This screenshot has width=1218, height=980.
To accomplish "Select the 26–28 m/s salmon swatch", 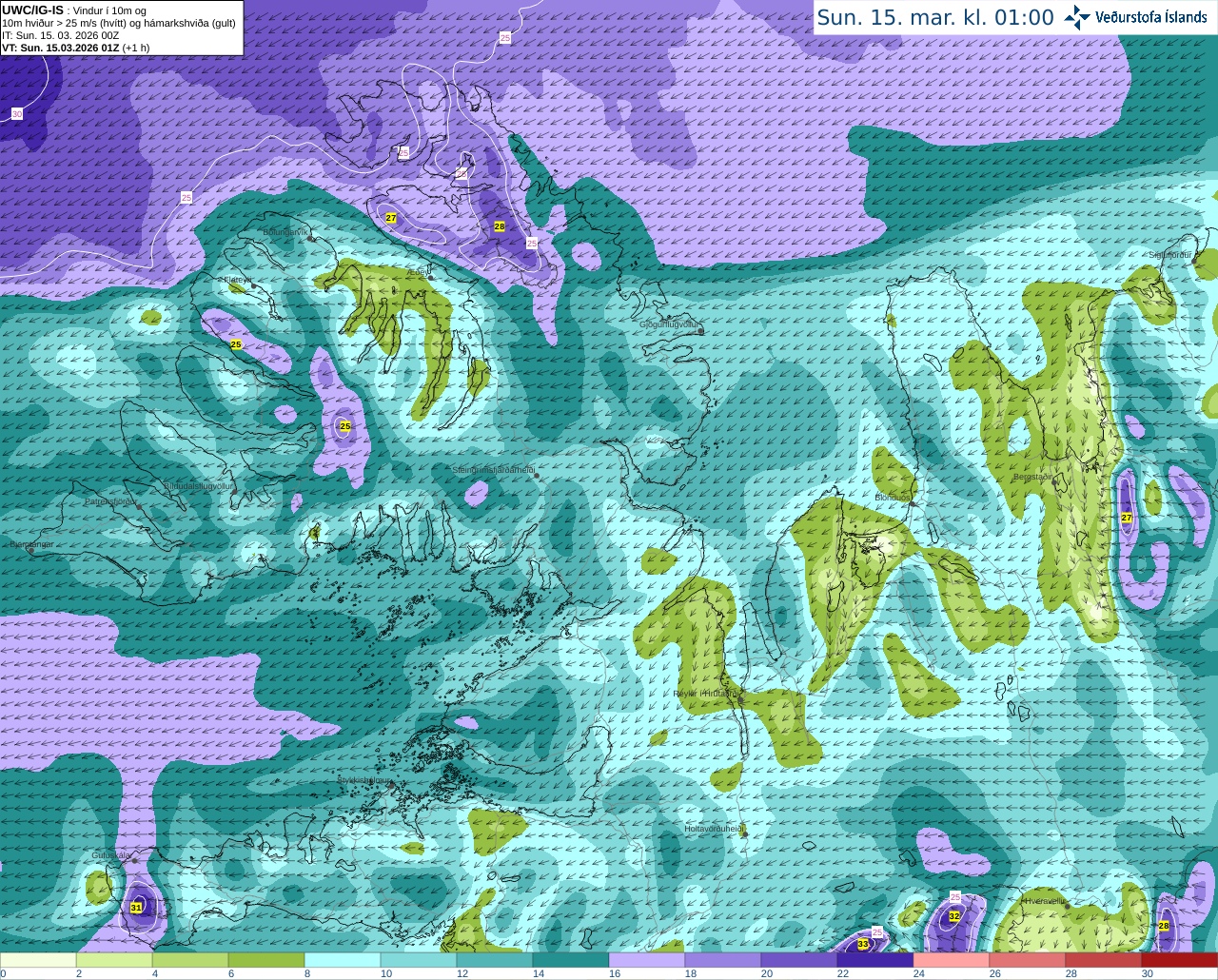I will tap(1028, 960).
